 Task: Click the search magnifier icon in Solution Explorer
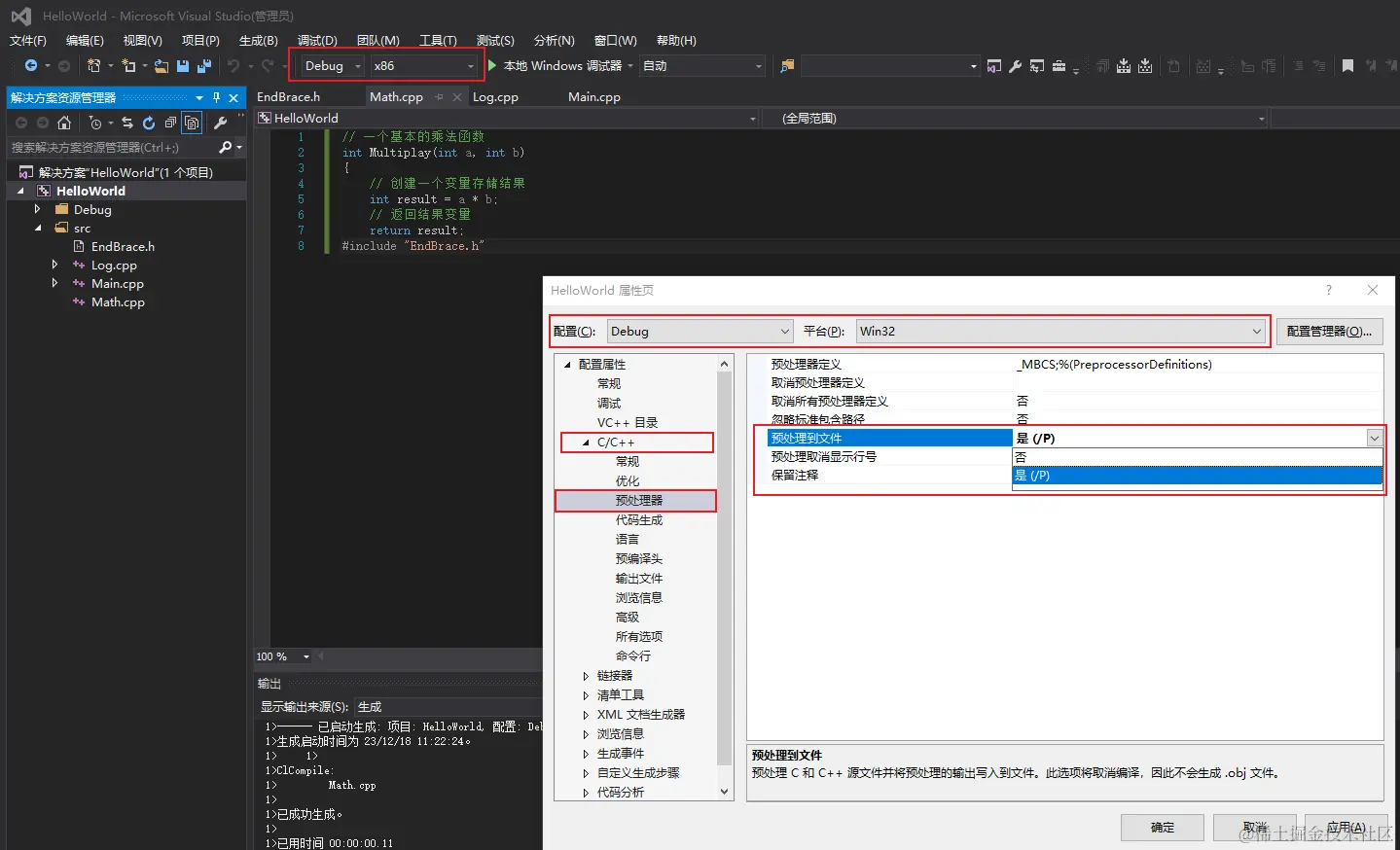(x=226, y=147)
